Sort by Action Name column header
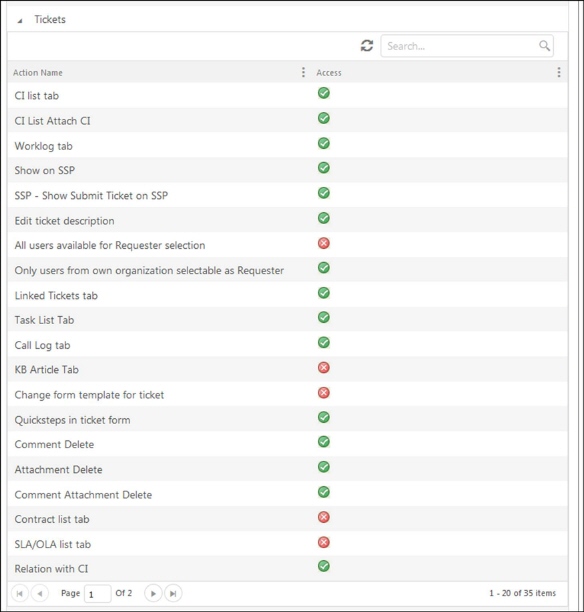Viewport: 584px width, 612px height. 38,73
